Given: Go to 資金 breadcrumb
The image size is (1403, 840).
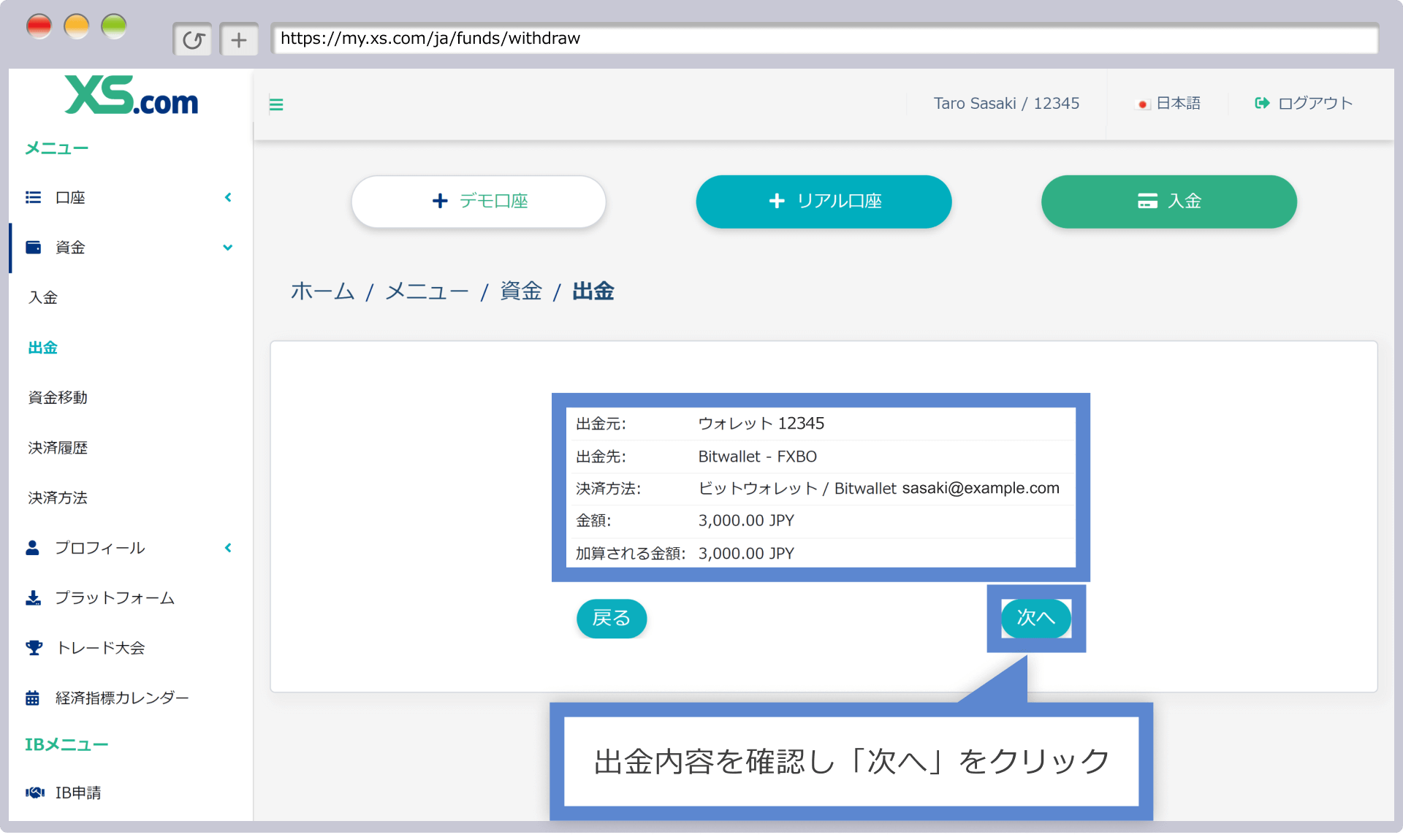Looking at the screenshot, I should pyautogui.click(x=521, y=291).
